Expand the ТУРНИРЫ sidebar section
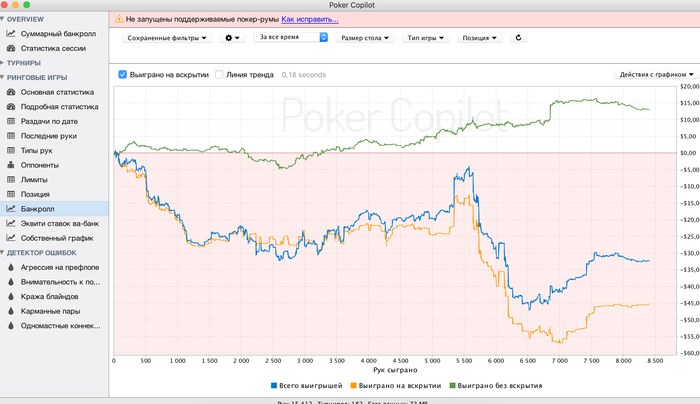 coord(2,63)
